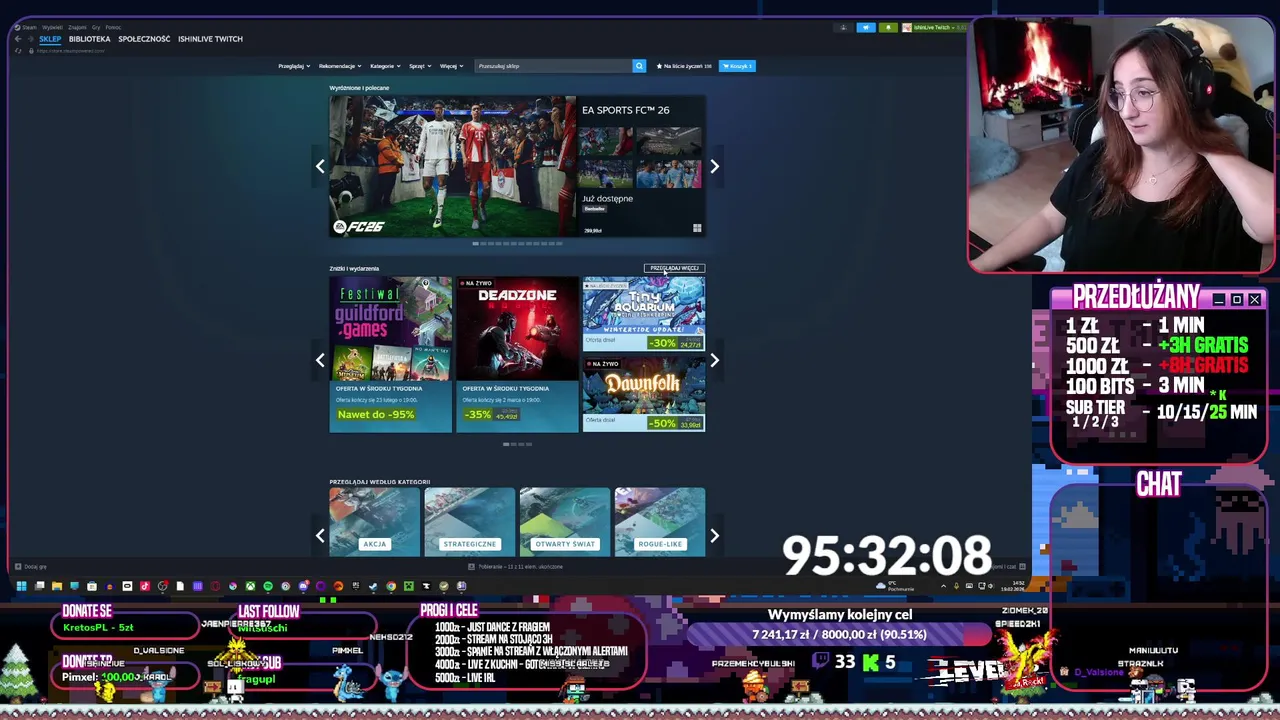Switch to BIBLIOTEKA tab
1280x720 pixels.
pos(90,39)
